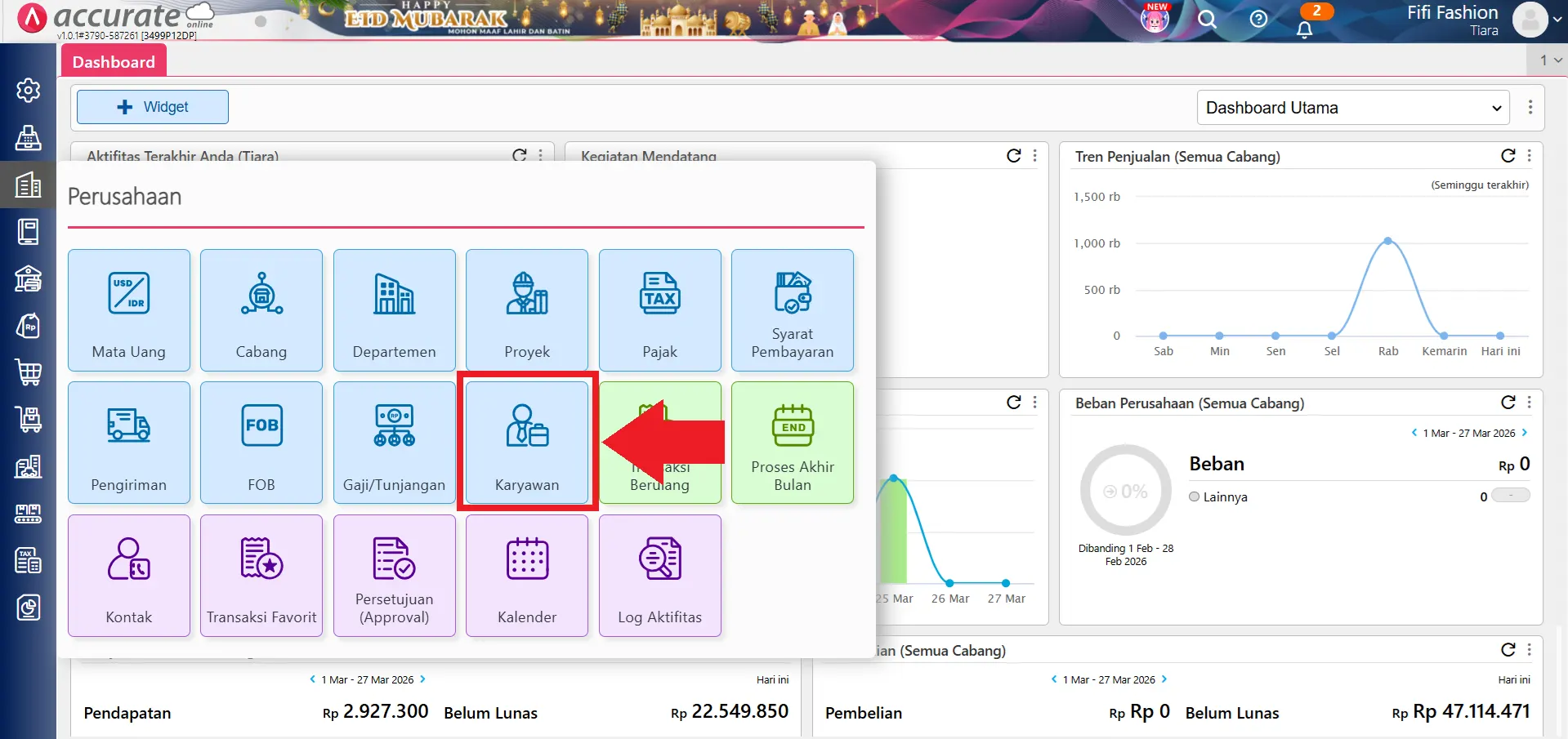Refresh the Beban Perusahaan widget

(x=1508, y=403)
